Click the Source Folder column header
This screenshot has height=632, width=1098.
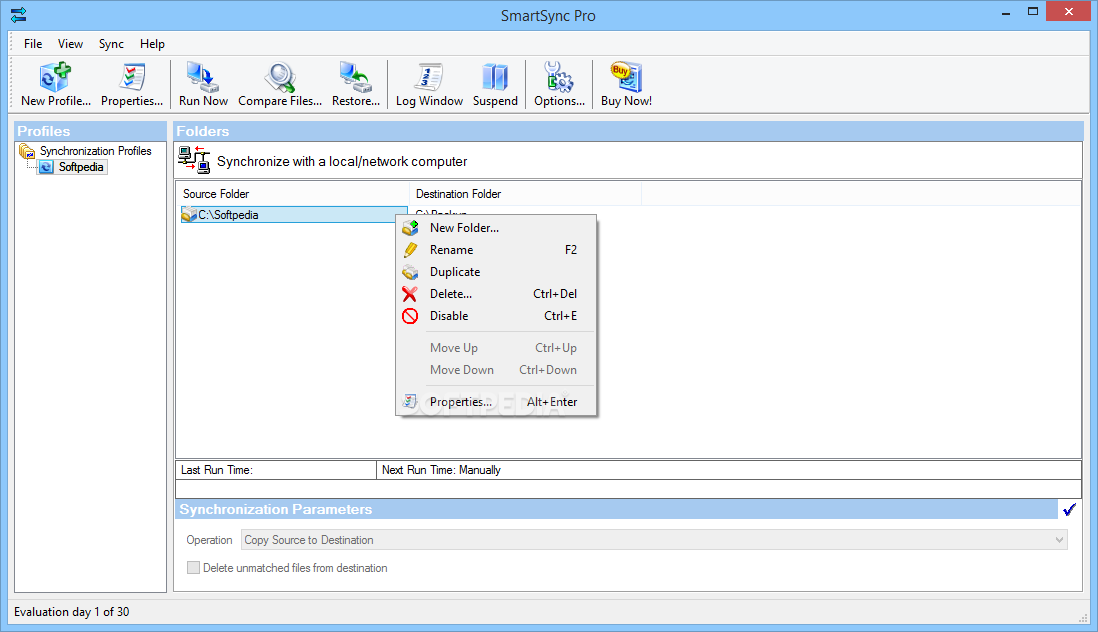coord(292,194)
